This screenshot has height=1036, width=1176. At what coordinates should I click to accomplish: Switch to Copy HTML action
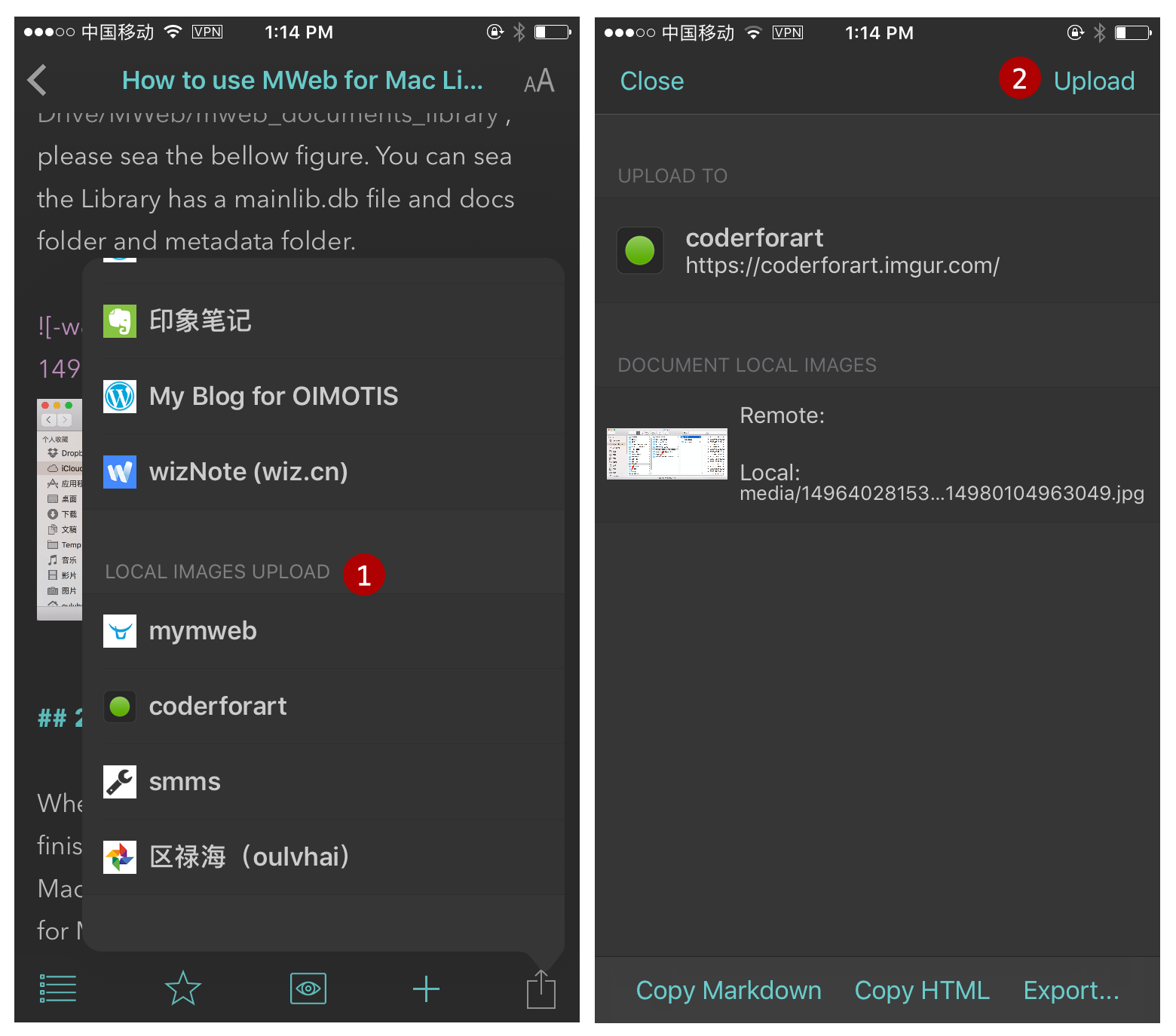[x=921, y=990]
